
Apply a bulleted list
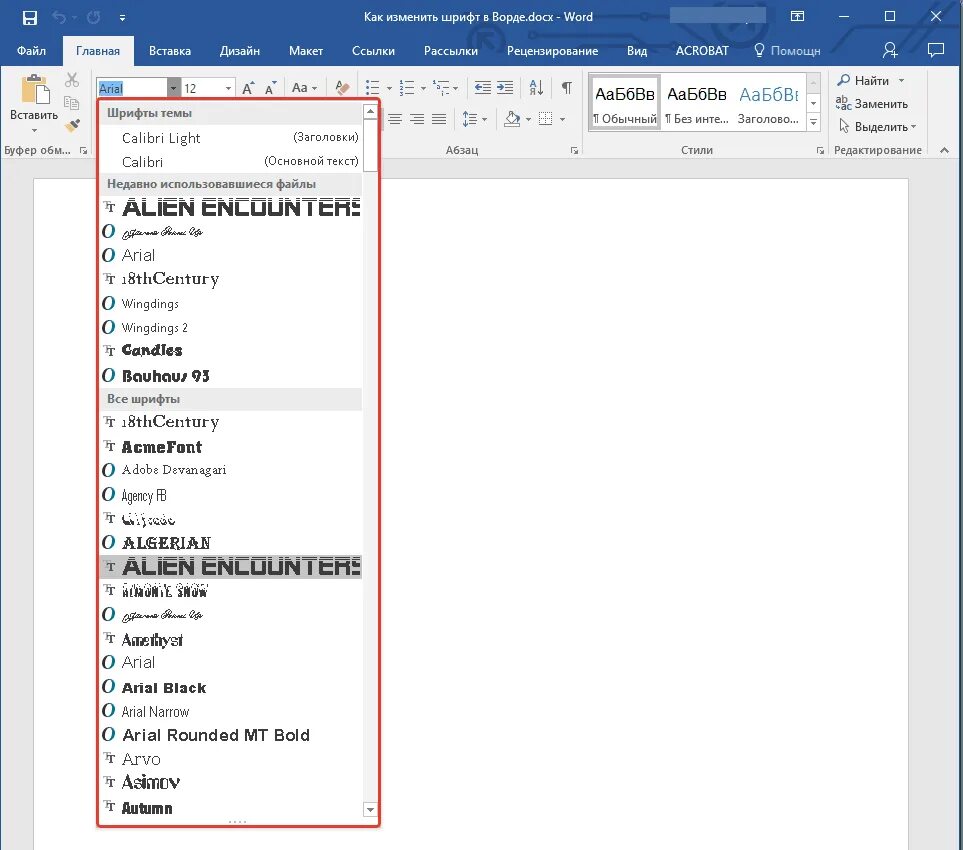(x=372, y=88)
